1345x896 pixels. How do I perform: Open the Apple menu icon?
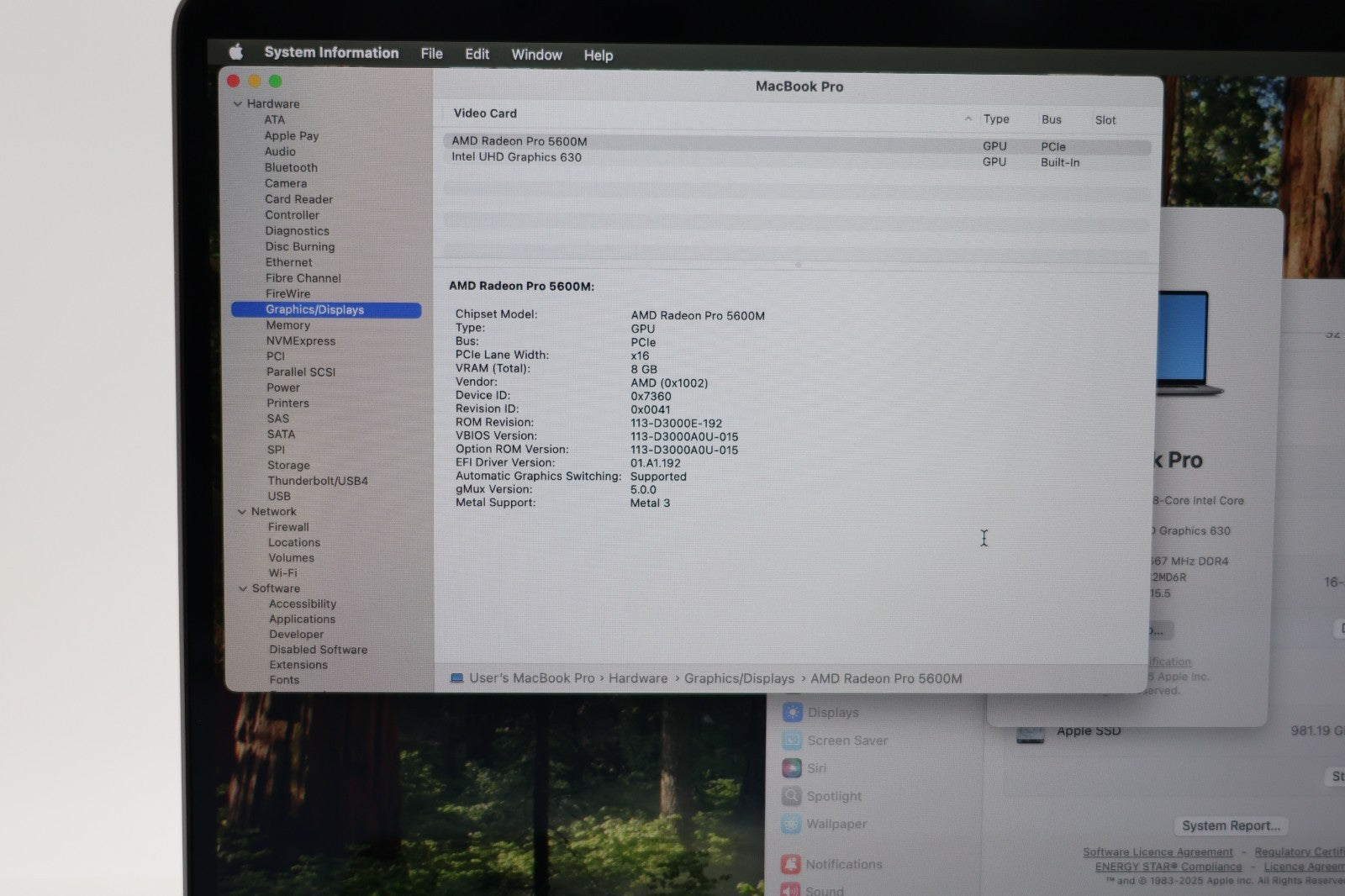coord(236,52)
